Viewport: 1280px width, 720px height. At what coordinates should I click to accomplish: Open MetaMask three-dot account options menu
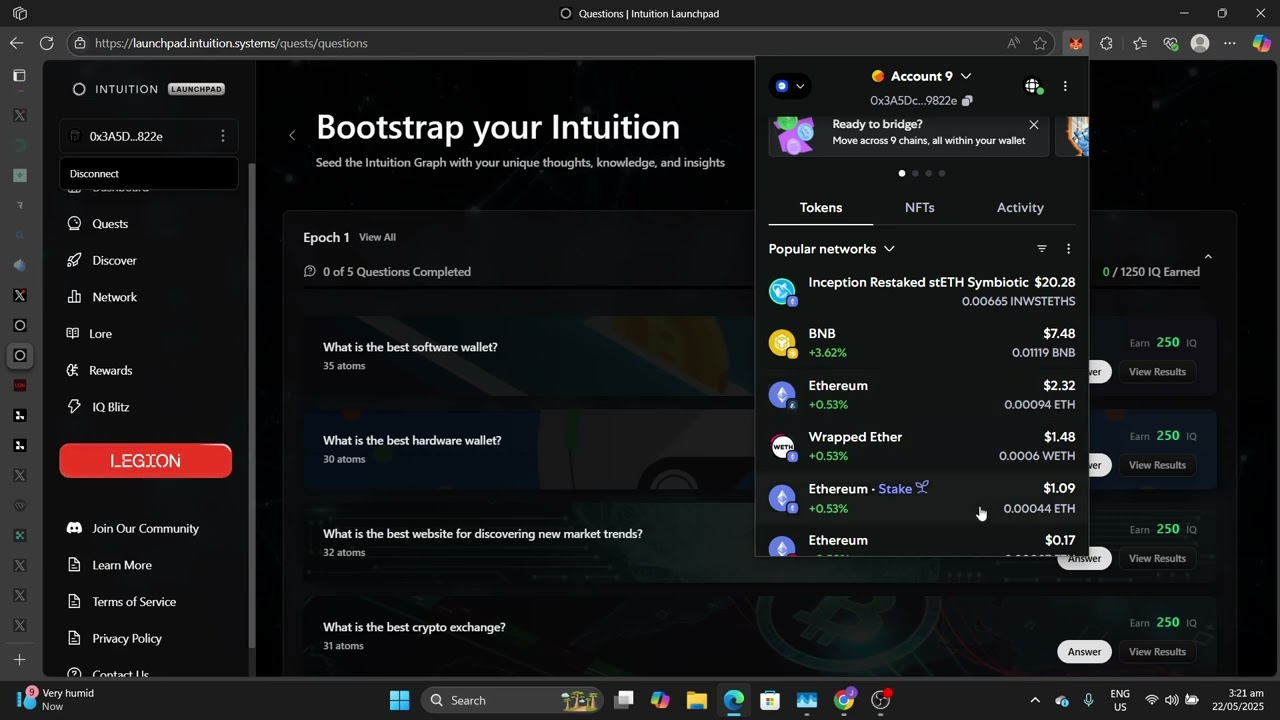tap(1065, 86)
